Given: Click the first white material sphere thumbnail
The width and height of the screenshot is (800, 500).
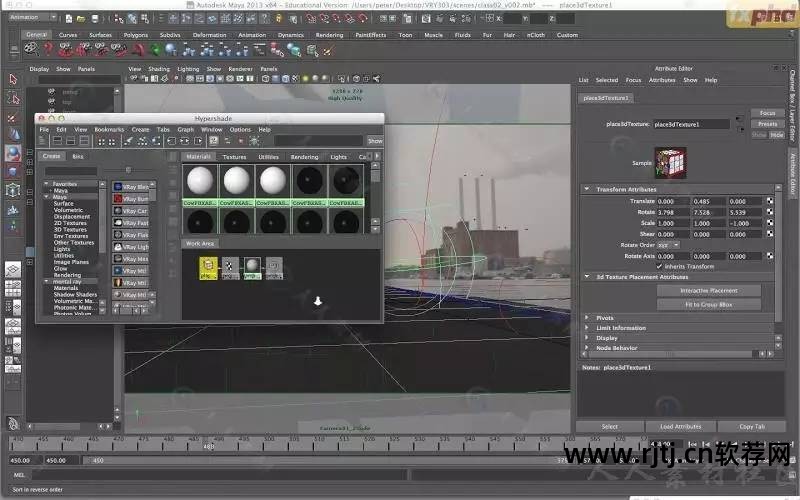Looking at the screenshot, I should tap(200, 181).
